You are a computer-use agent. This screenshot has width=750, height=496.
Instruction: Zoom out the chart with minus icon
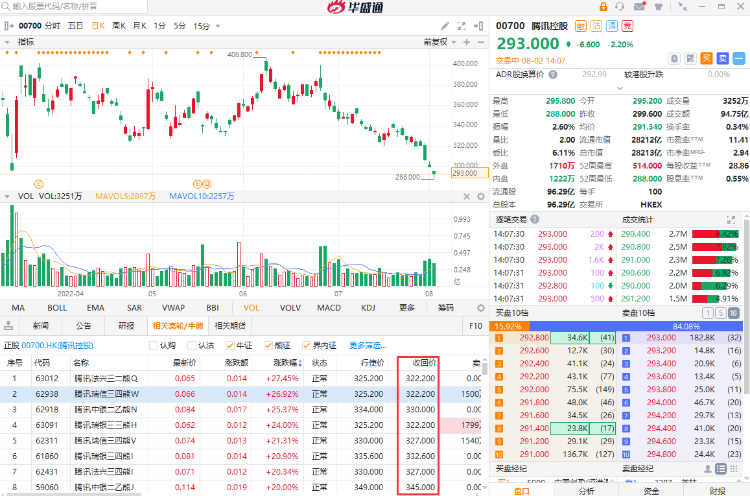point(481,42)
